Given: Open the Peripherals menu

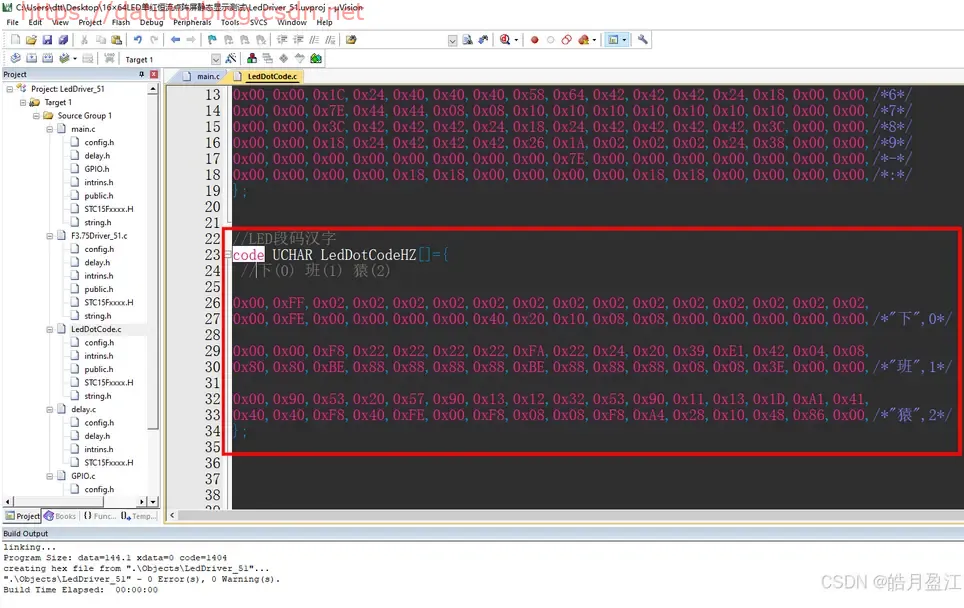Looking at the screenshot, I should point(192,22).
